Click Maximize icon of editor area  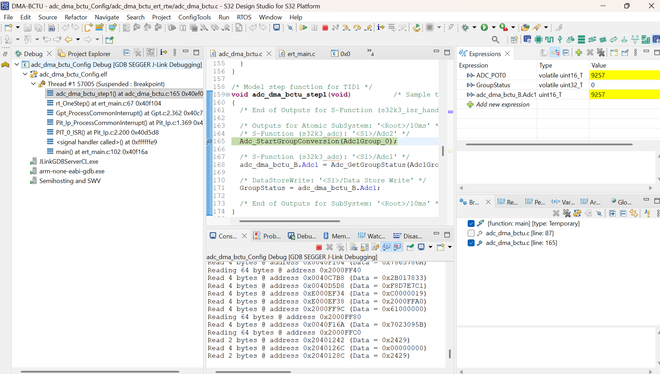pos(447,52)
